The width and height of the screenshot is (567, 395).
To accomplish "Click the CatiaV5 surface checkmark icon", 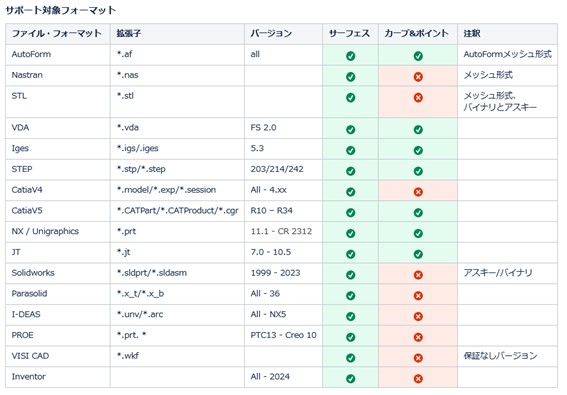I will coord(350,212).
